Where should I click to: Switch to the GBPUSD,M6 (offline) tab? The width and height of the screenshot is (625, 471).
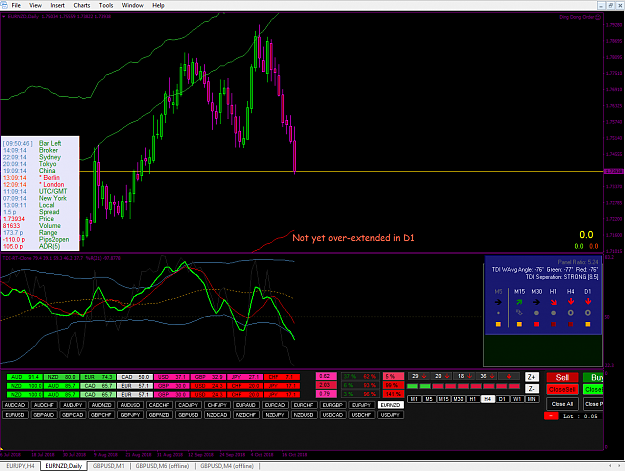click(162, 465)
